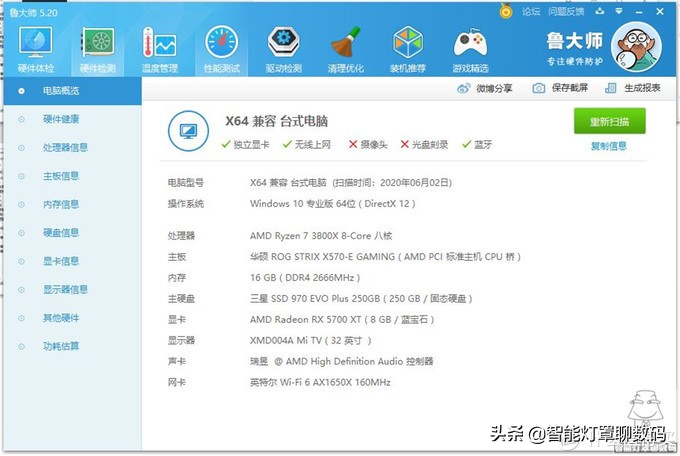Minimize the 鲁大师 window
The width and height of the screenshot is (680, 456).
tap(639, 12)
